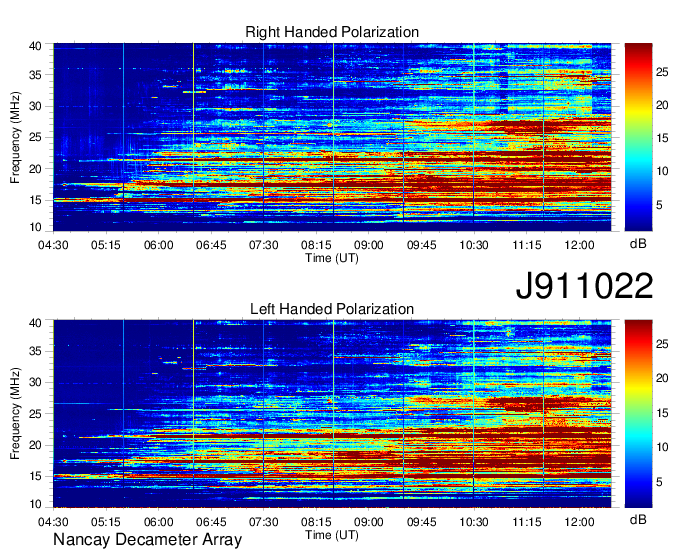Click the 11:15 tick under the bottom plot

[x=526, y=522]
